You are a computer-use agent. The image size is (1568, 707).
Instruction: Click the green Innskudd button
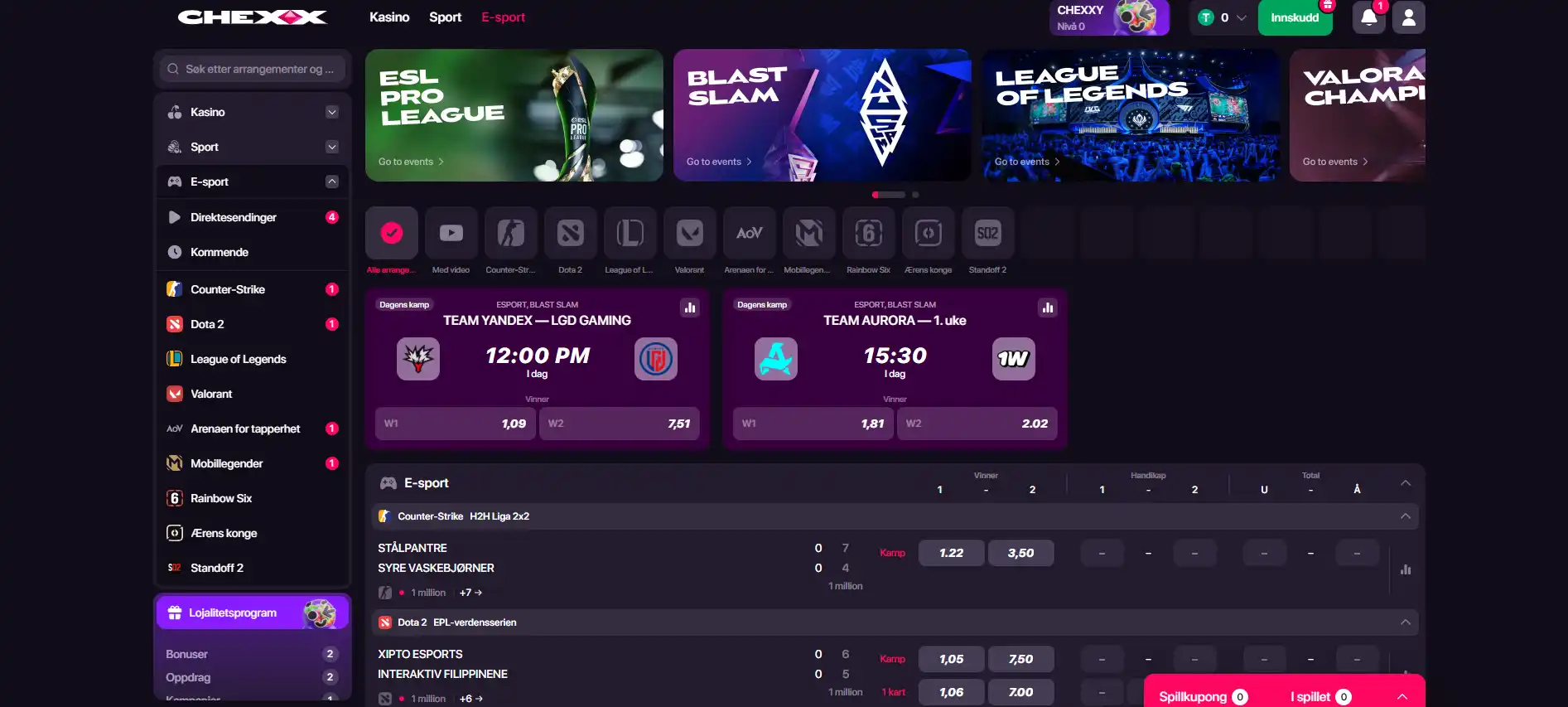1295,17
